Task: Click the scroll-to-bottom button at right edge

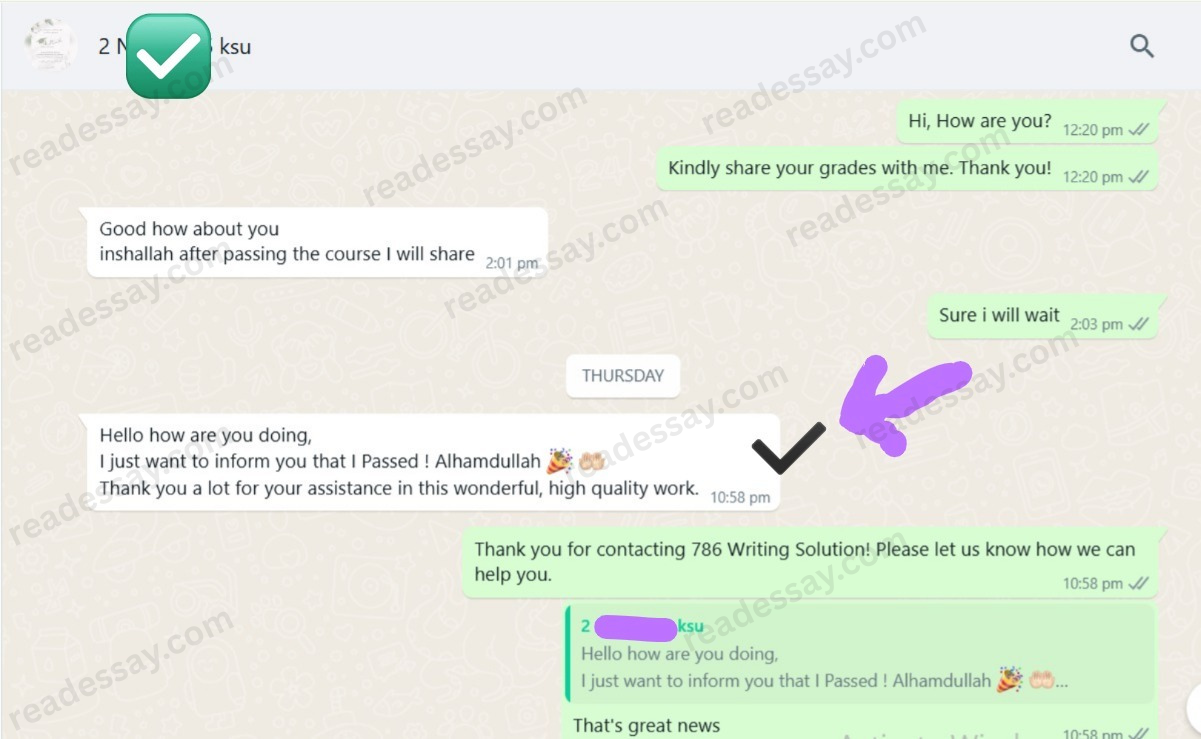Action: (x=1194, y=707)
